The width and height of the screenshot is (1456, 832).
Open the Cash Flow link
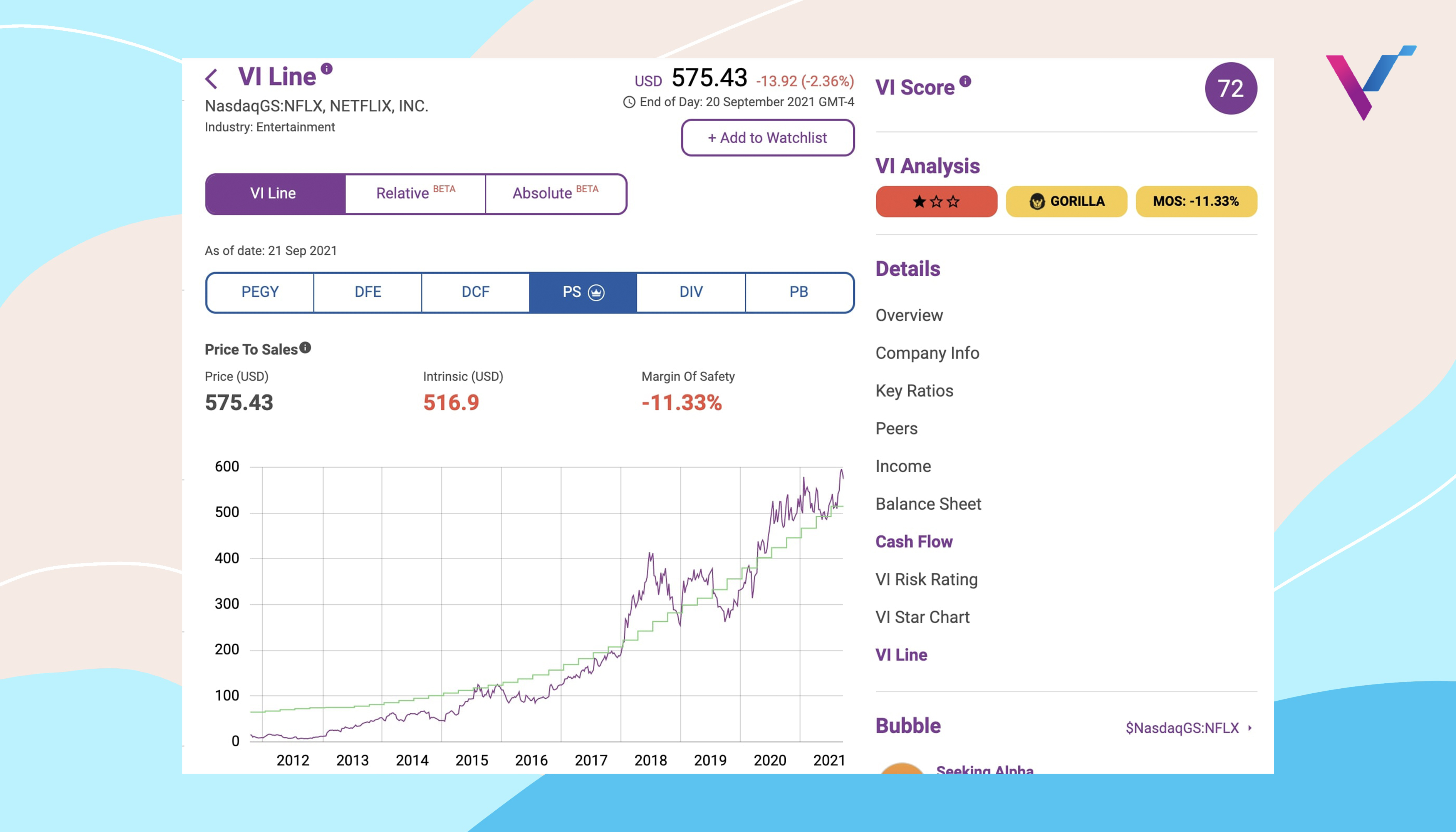[914, 542]
